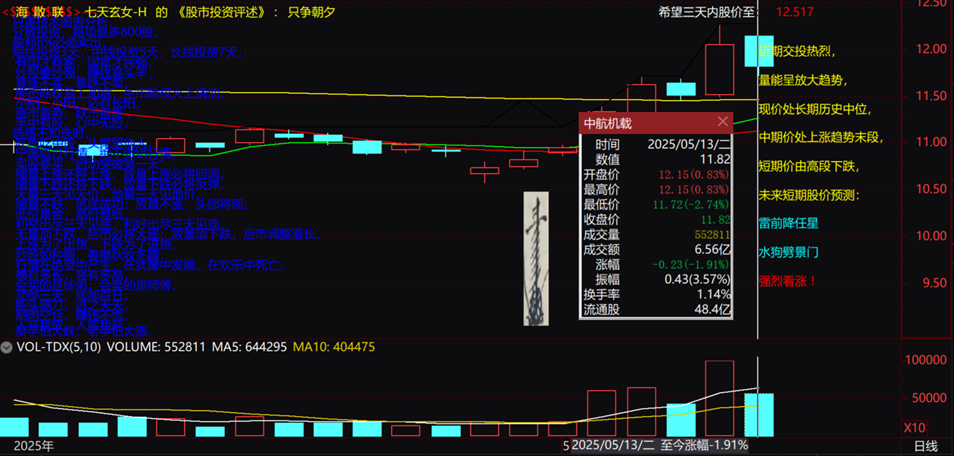Select the 开盘价 row in popup
954x469 pixels.
click(x=656, y=174)
